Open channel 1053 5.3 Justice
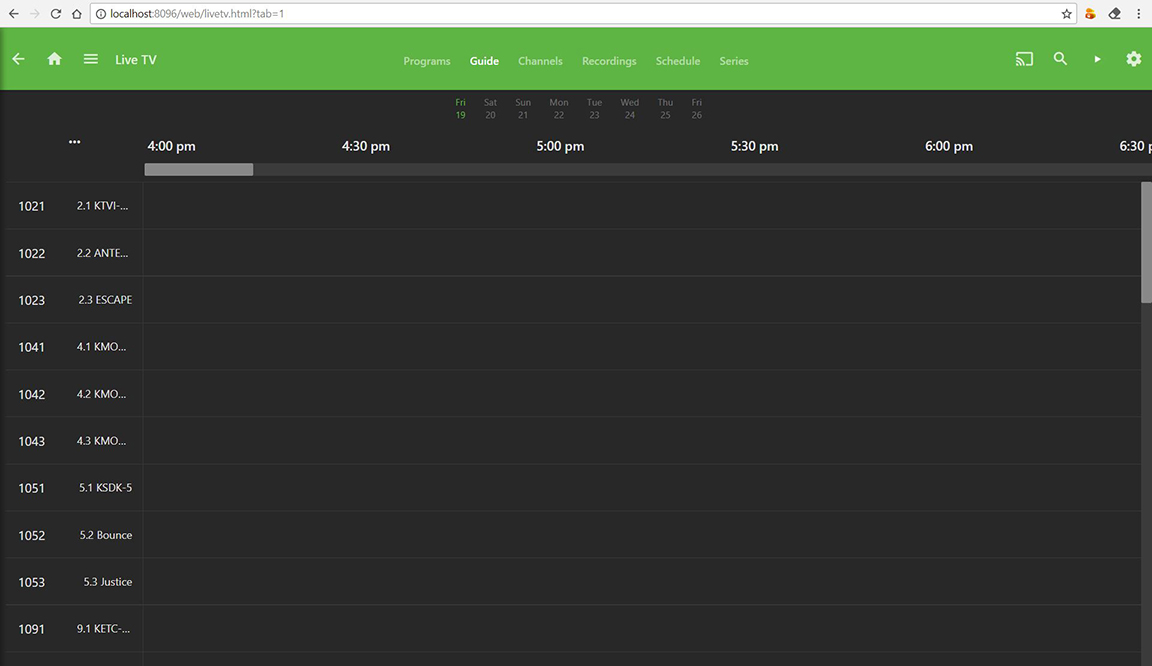Screen dimensions: 1152x666 [73, 582]
